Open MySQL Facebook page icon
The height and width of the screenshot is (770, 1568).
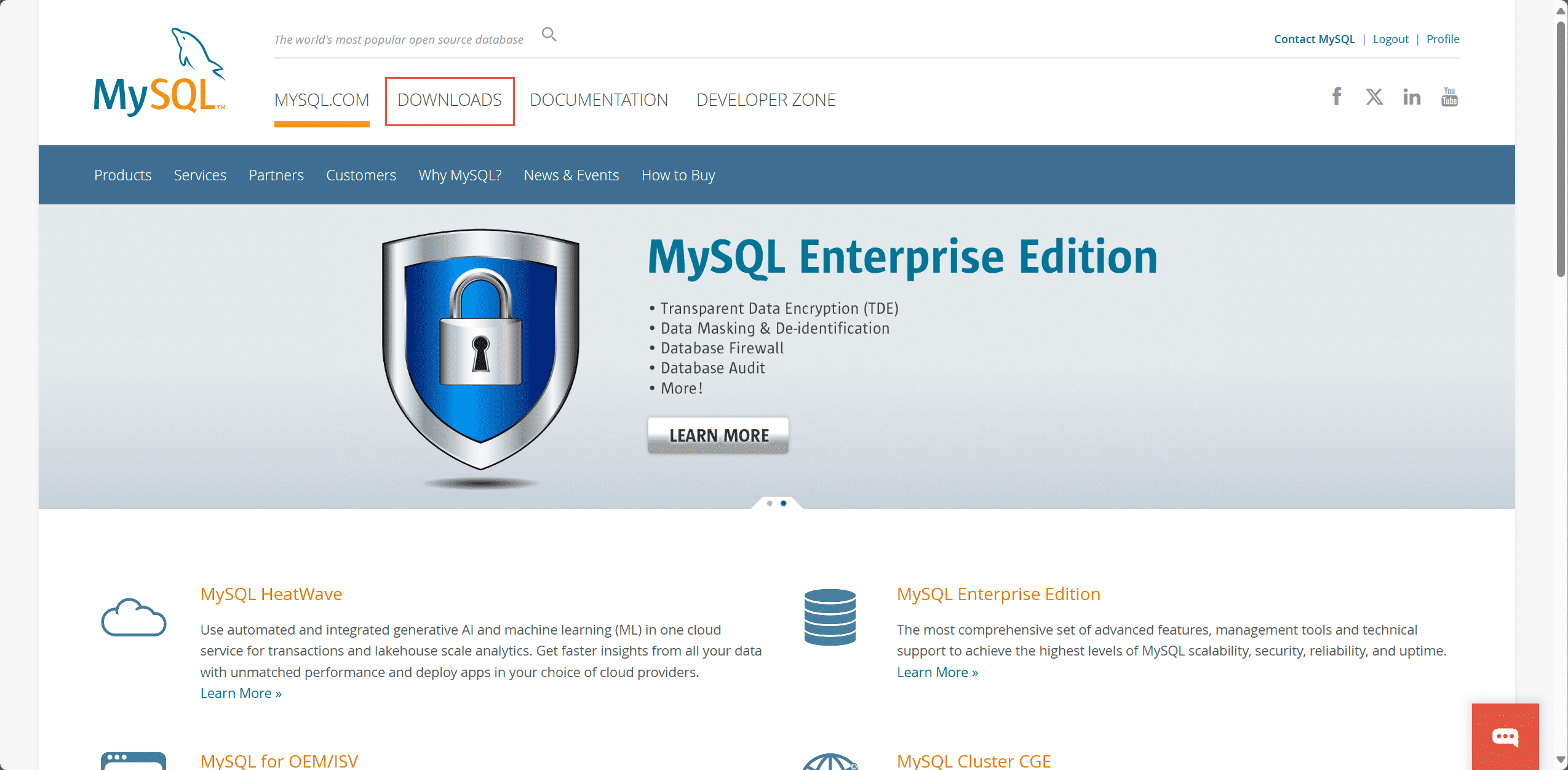coord(1337,97)
